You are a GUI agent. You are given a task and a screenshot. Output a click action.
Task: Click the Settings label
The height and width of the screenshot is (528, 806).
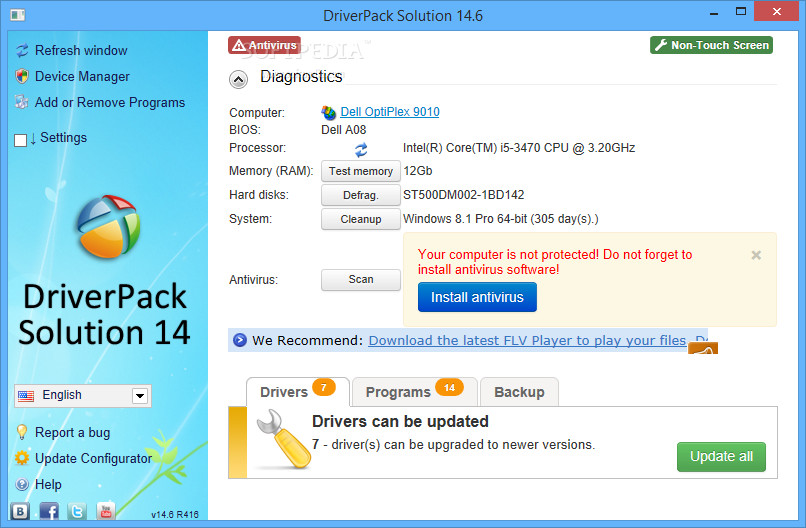click(x=64, y=137)
